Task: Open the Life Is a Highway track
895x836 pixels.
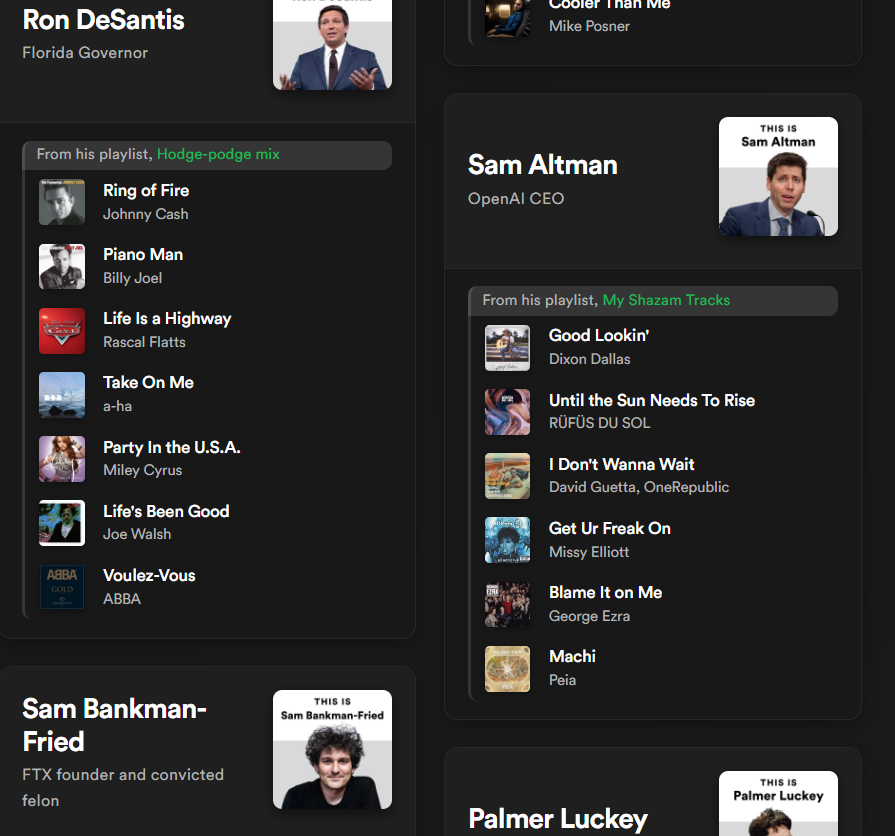Action: click(x=167, y=318)
